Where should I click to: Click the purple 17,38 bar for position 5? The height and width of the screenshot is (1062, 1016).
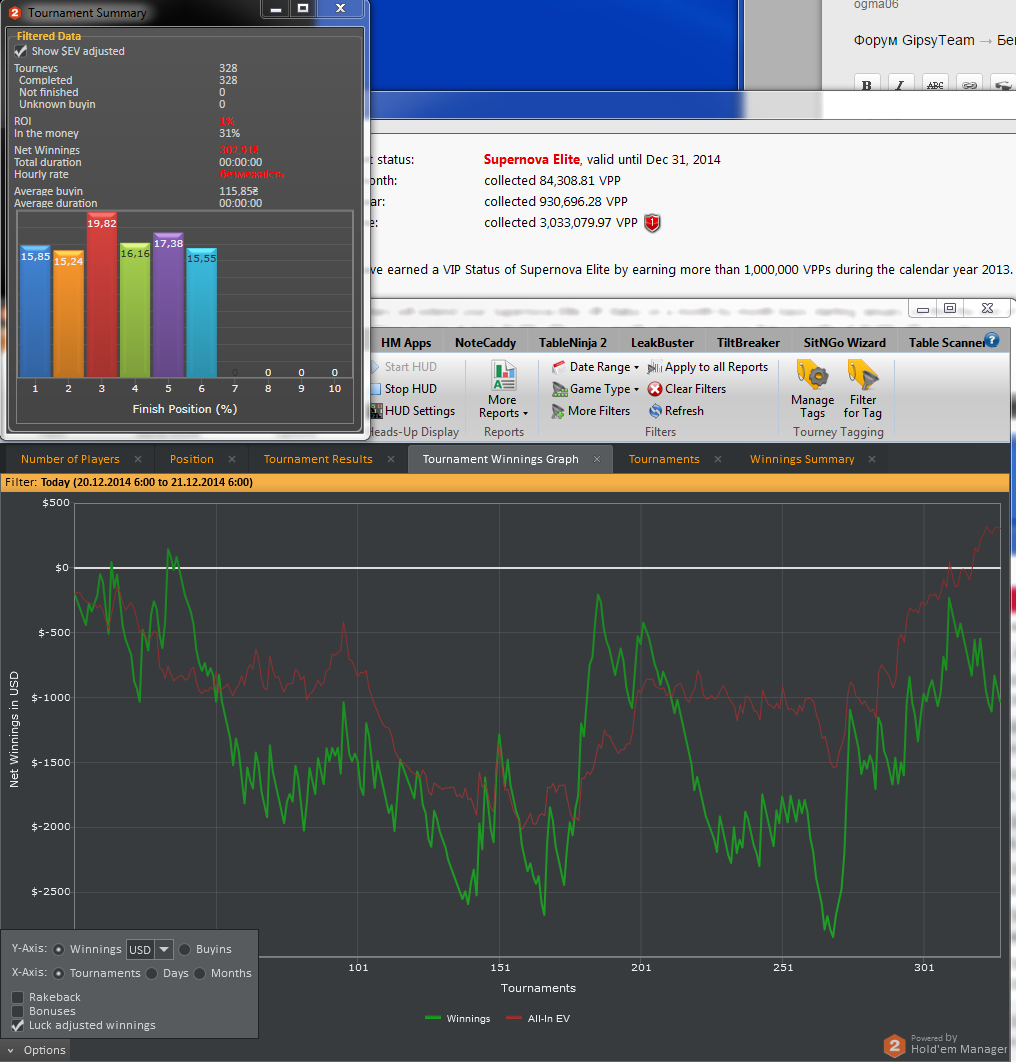tap(168, 305)
